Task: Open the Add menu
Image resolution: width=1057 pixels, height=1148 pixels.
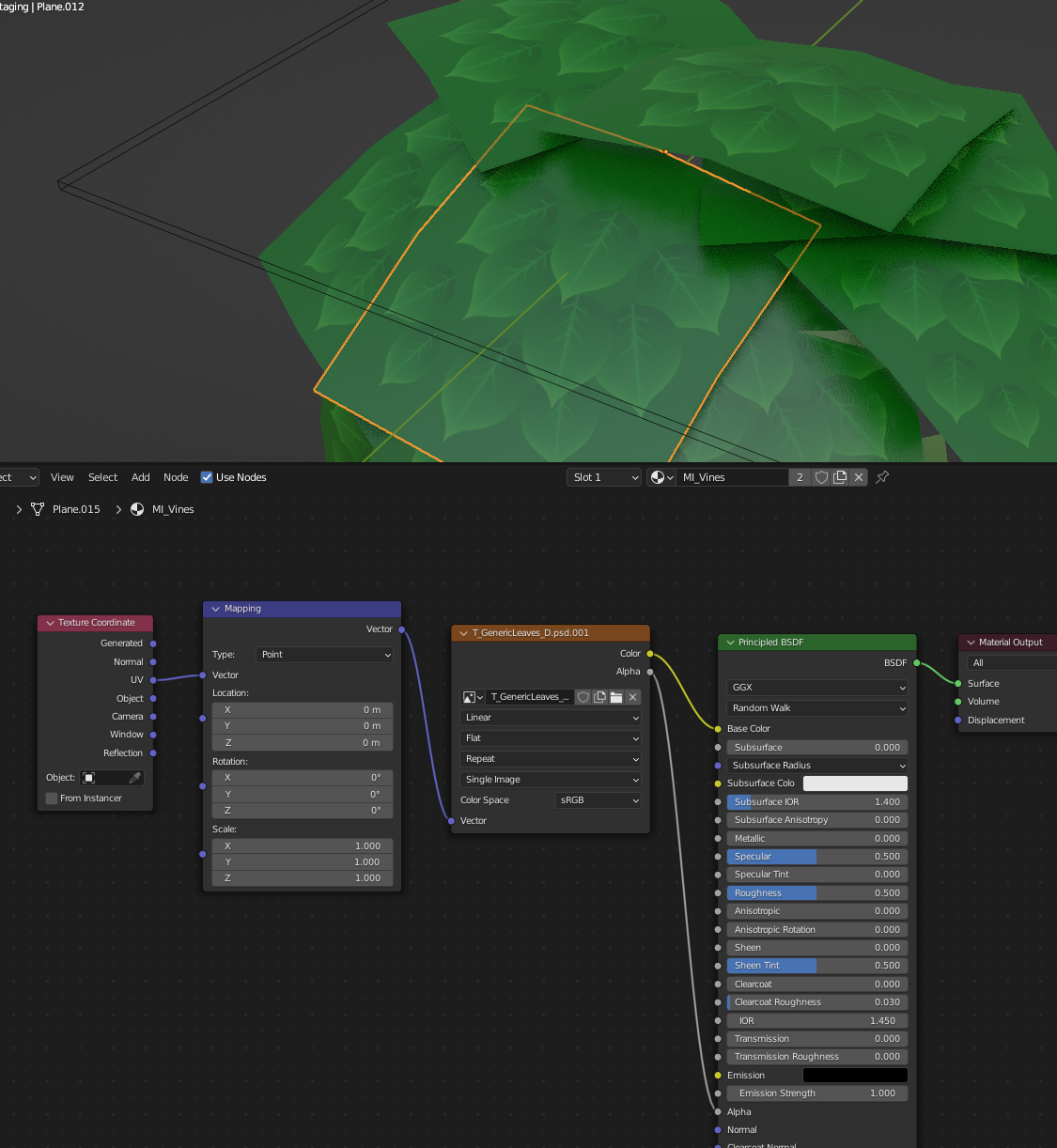Action: [140, 477]
